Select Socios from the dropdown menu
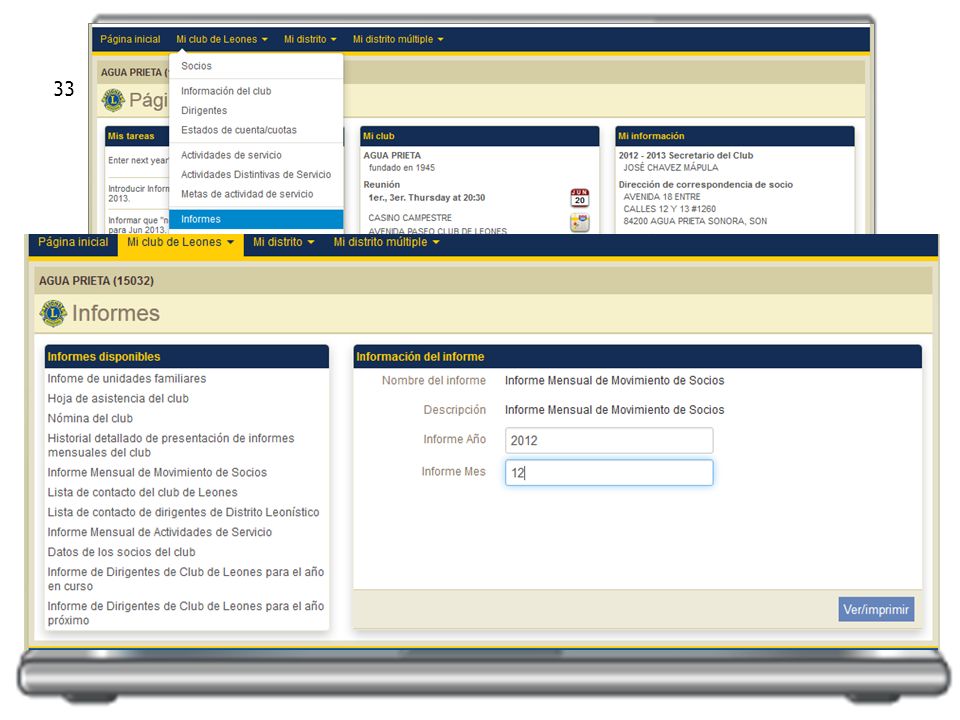 [x=256, y=66]
